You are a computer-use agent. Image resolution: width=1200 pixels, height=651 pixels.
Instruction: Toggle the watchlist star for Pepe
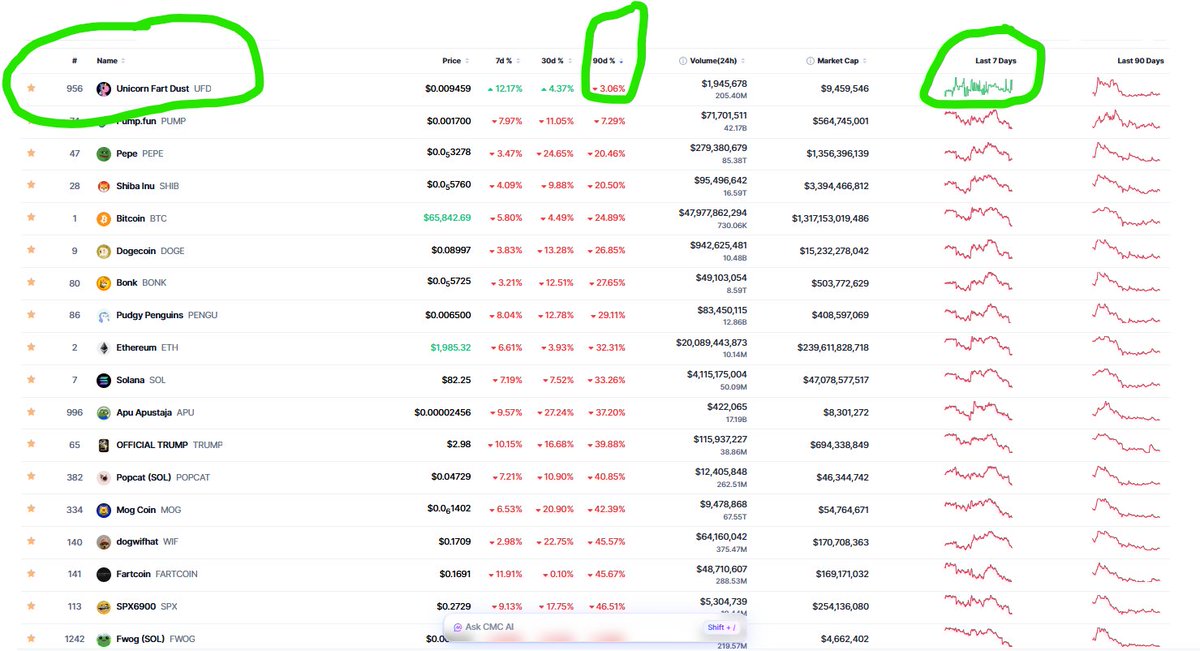[31, 153]
